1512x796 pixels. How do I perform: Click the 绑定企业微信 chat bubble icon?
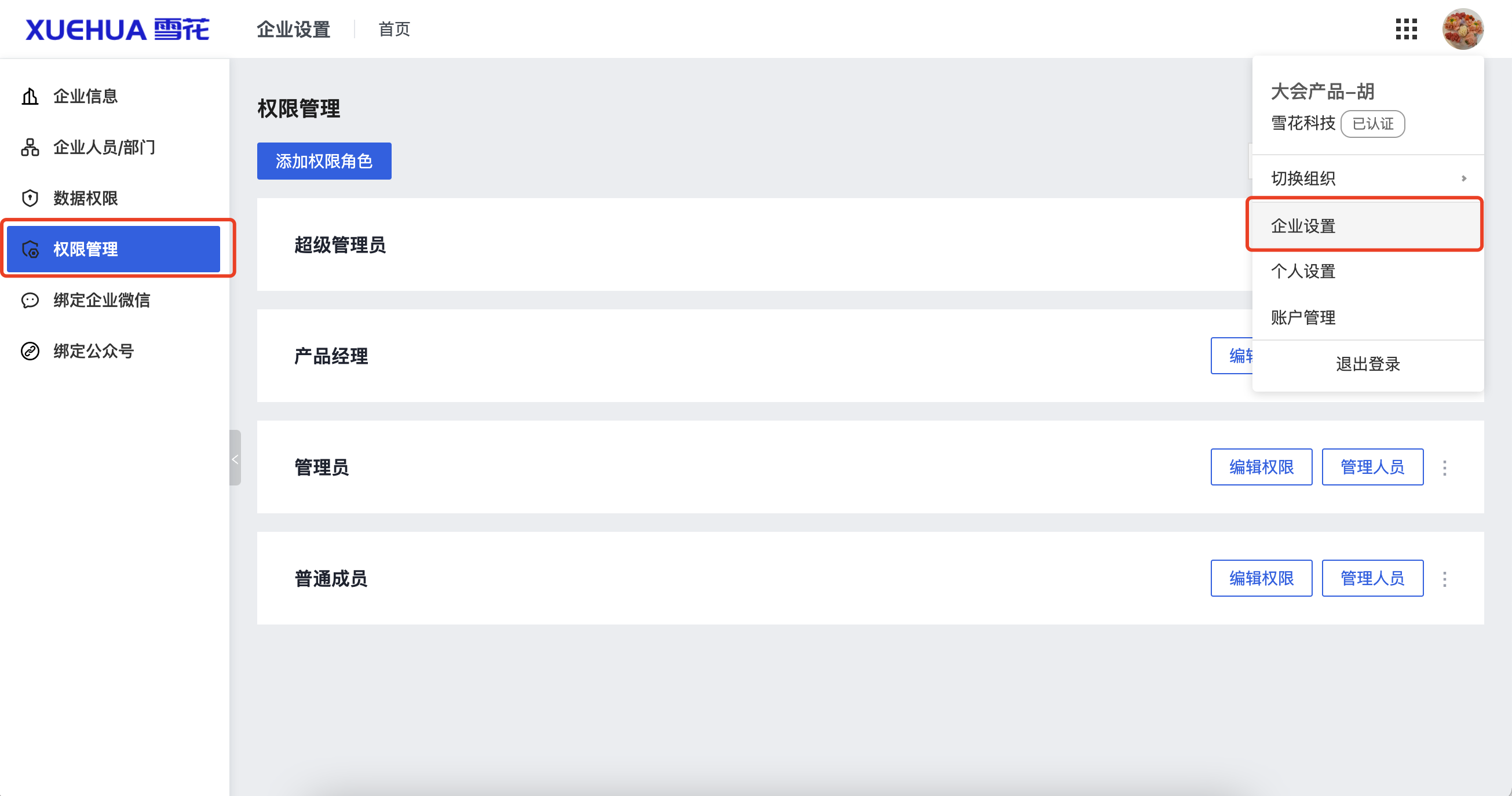click(x=30, y=301)
